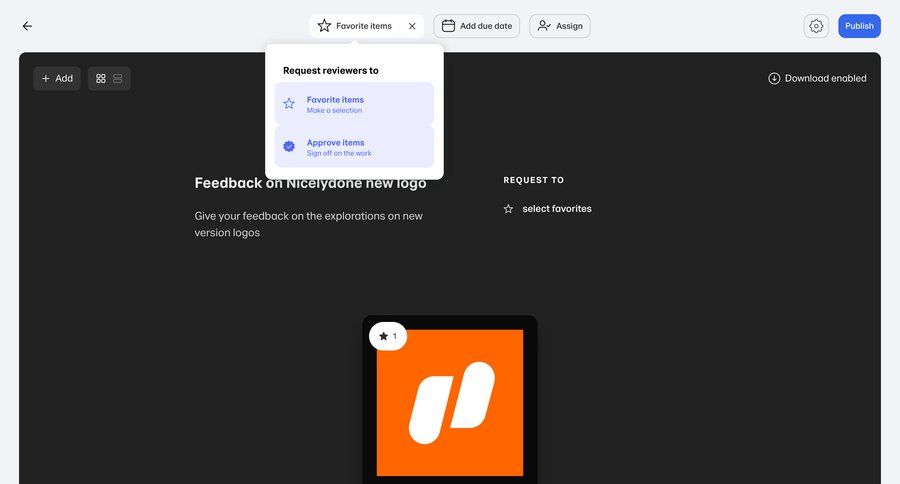Open settings via the gear icon
This screenshot has width=900, height=484.
click(816, 26)
